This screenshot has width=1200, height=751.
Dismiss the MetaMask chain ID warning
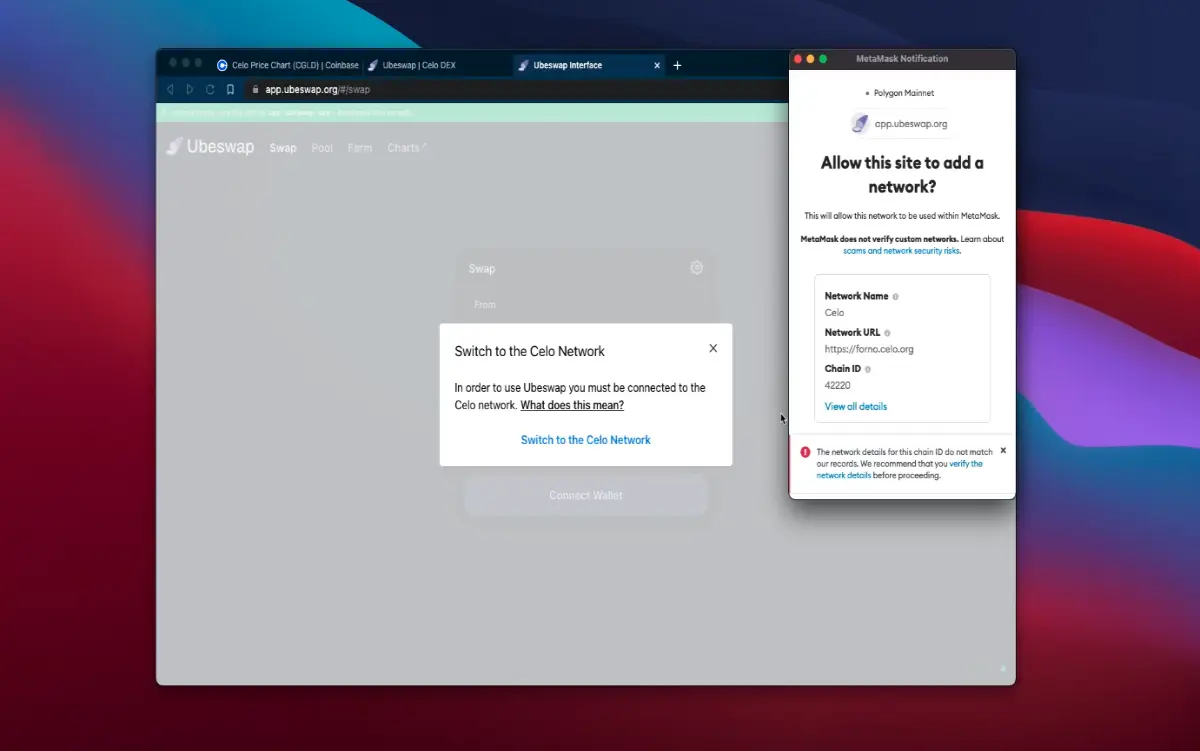coord(1003,450)
